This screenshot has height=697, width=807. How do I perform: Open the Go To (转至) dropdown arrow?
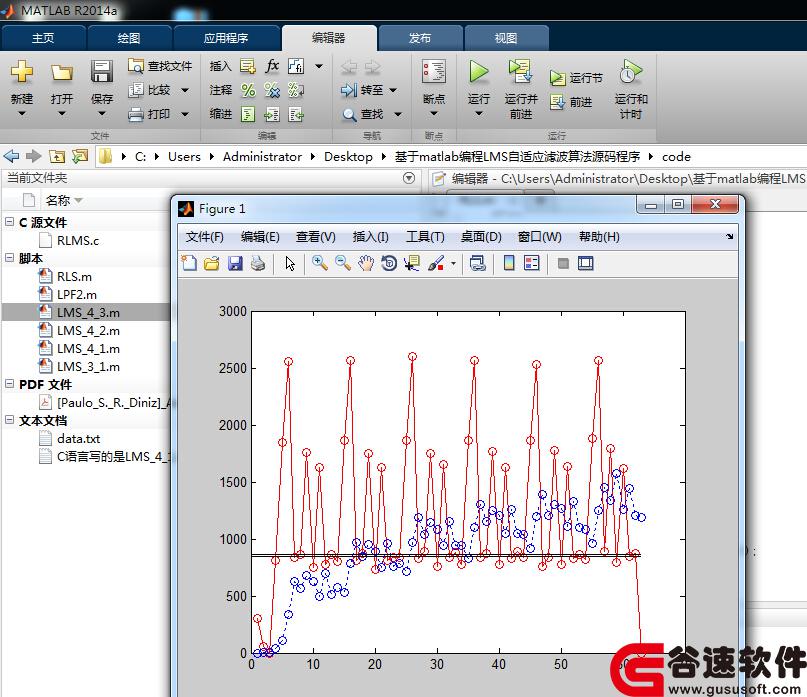click(x=393, y=91)
